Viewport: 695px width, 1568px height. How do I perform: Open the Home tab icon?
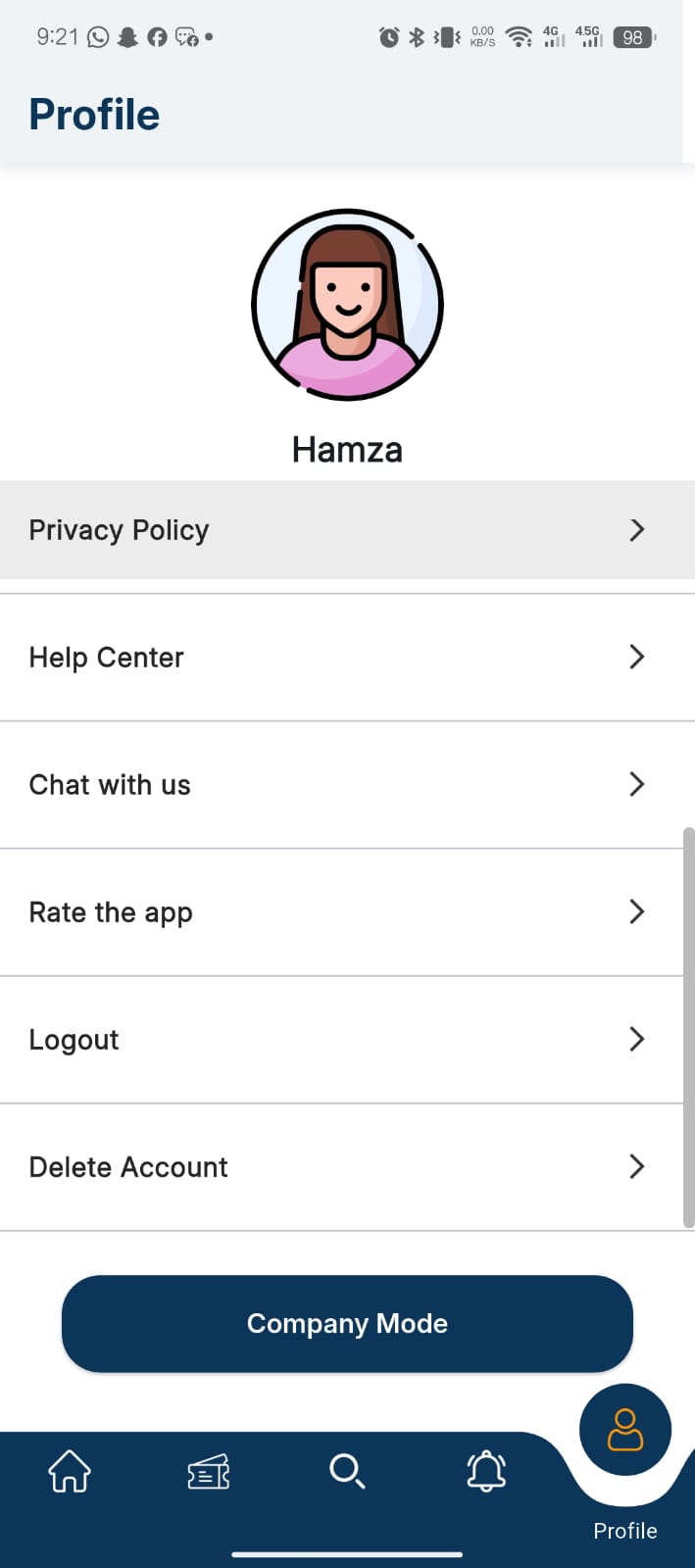68,1470
